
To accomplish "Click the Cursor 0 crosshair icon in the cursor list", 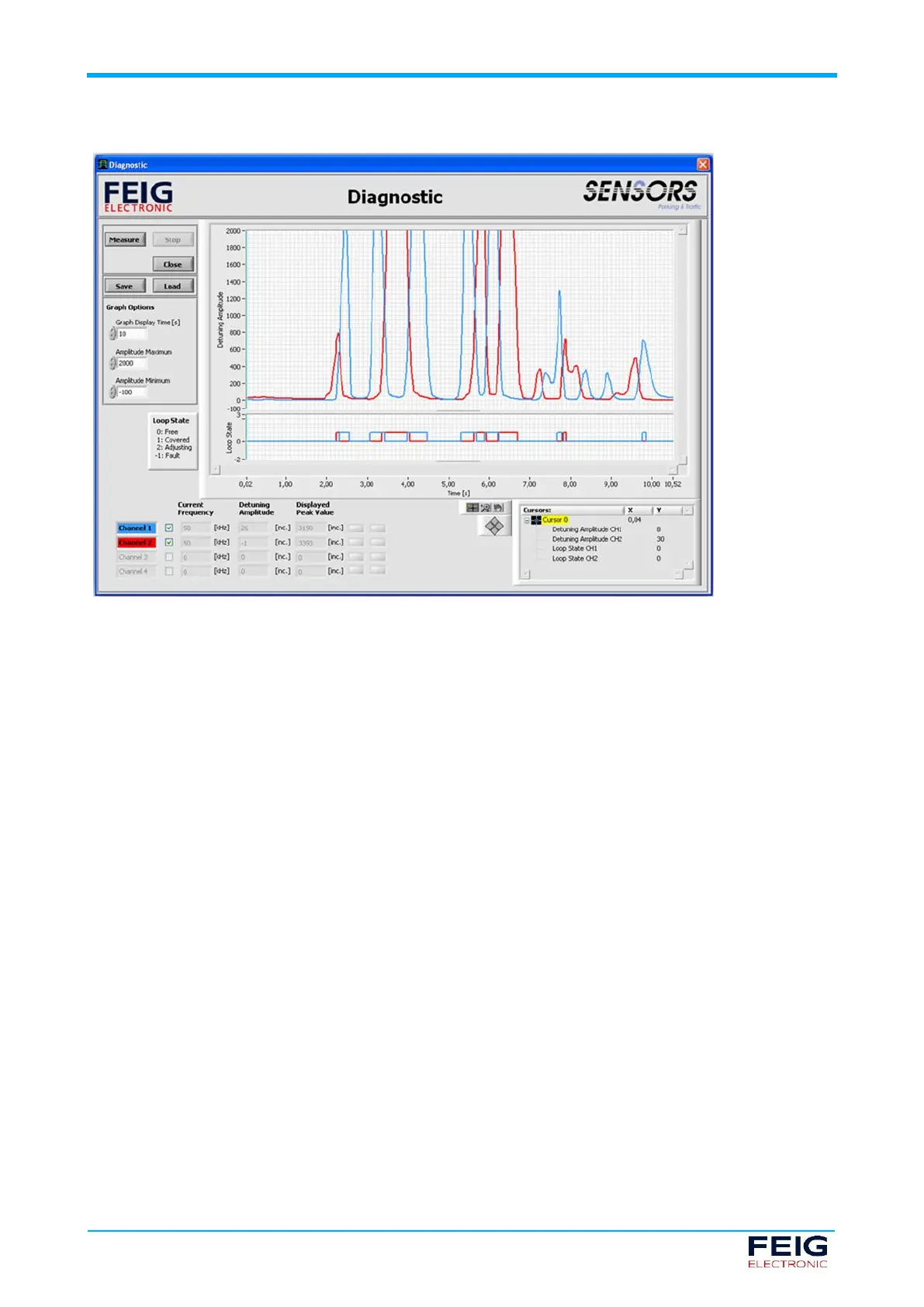I will pyautogui.click(x=536, y=520).
